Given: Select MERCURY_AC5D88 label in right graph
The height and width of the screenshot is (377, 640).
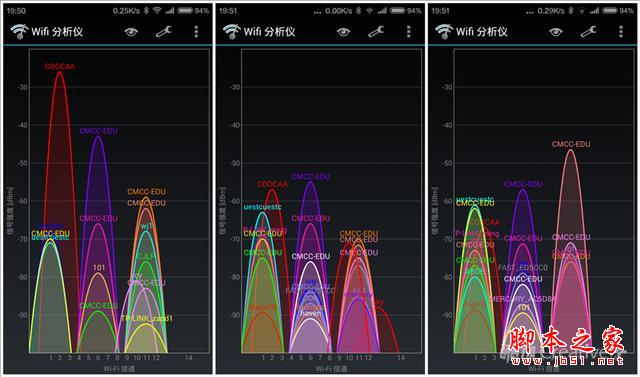Looking at the screenshot, I should [523, 299].
